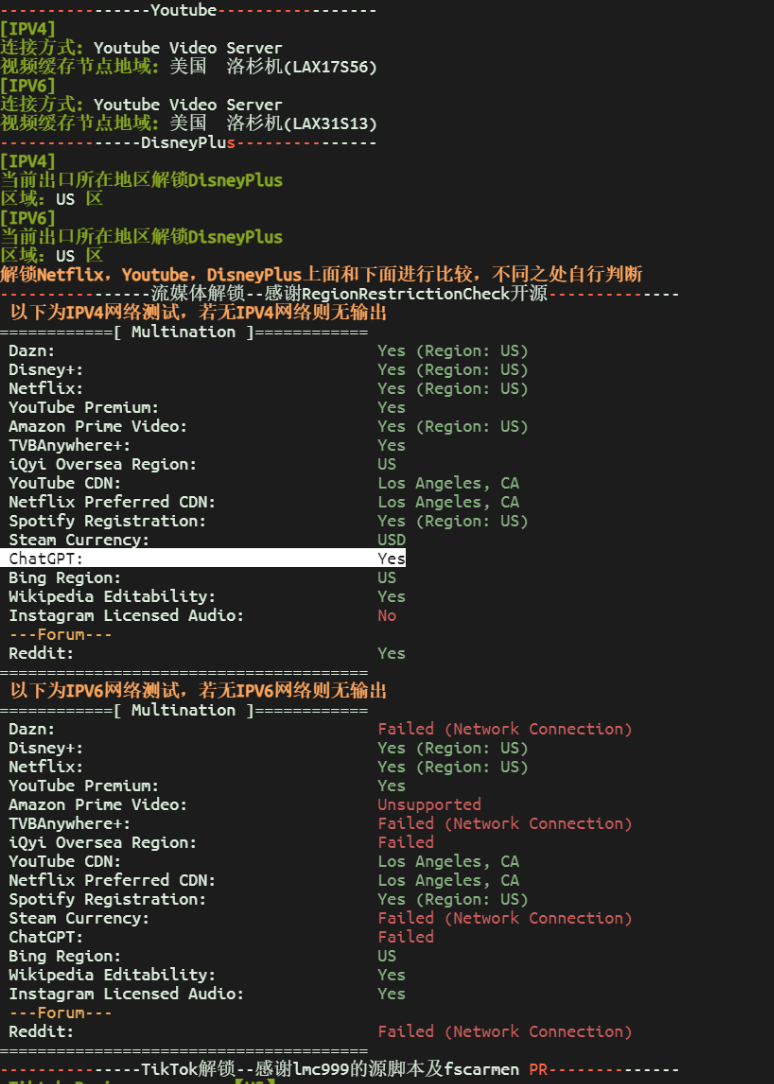
Task: Click YouTube Premium: Yes in IPV4 test
Action: tap(207, 407)
